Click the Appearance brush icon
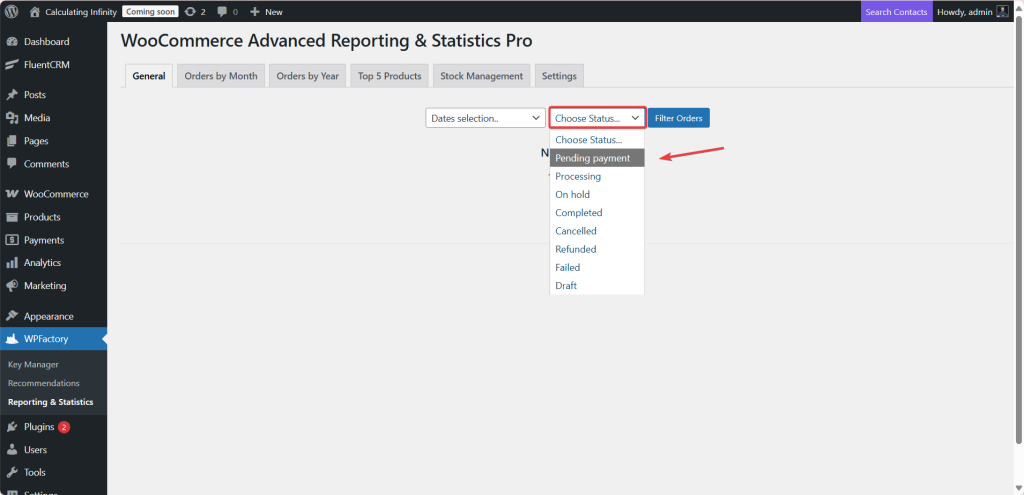 click(x=12, y=316)
